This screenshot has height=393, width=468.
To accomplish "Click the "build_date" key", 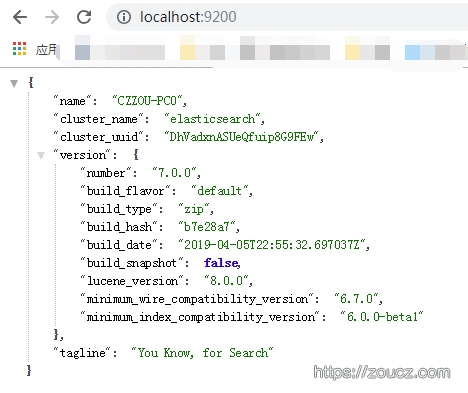I will click(119, 245).
